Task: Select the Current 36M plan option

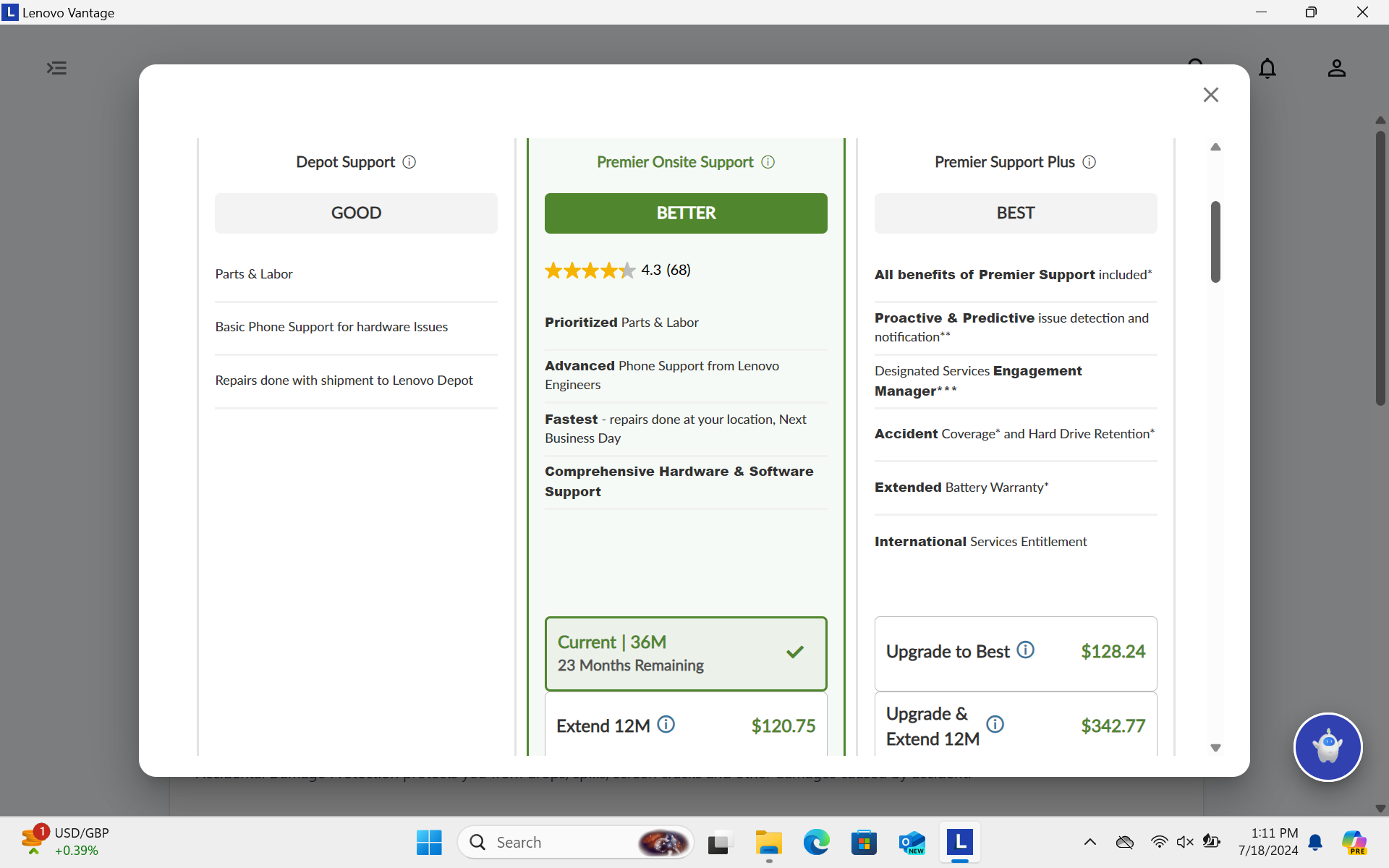Action: pos(685,653)
